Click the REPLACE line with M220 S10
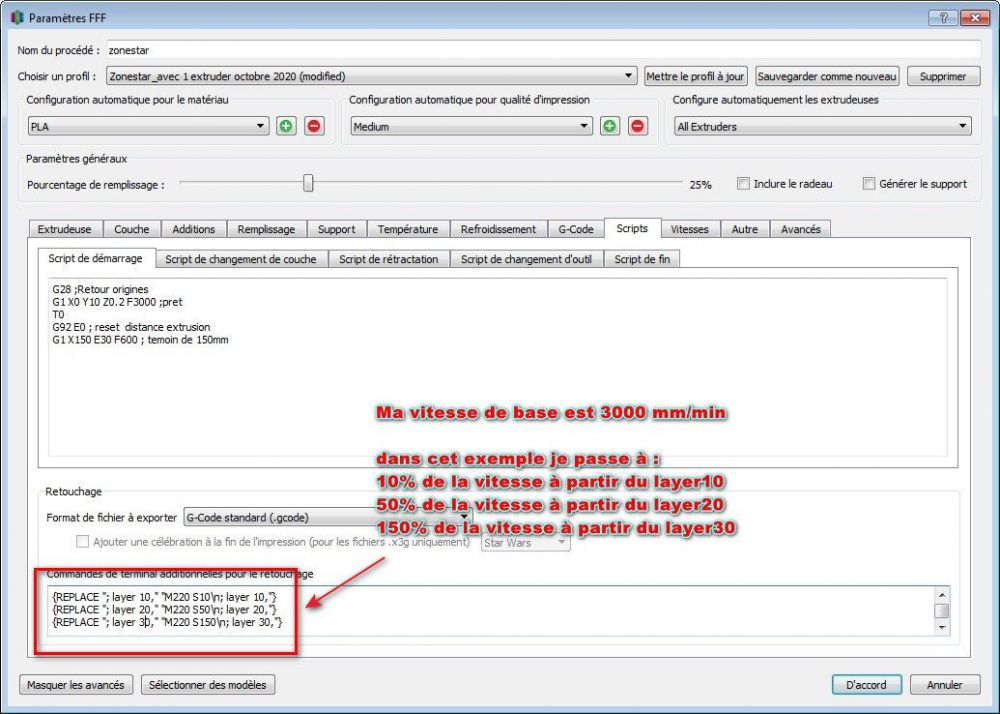This screenshot has width=1000, height=714. click(x=165, y=597)
